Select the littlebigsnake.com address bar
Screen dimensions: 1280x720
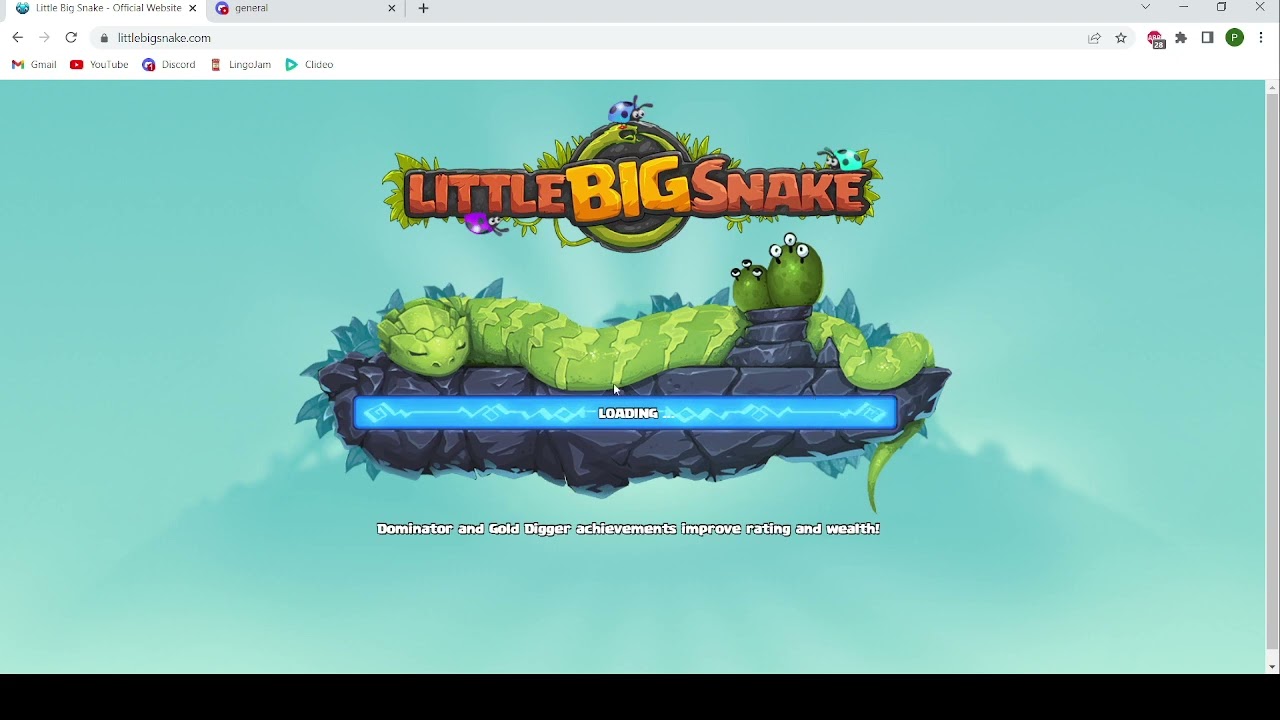coord(590,38)
